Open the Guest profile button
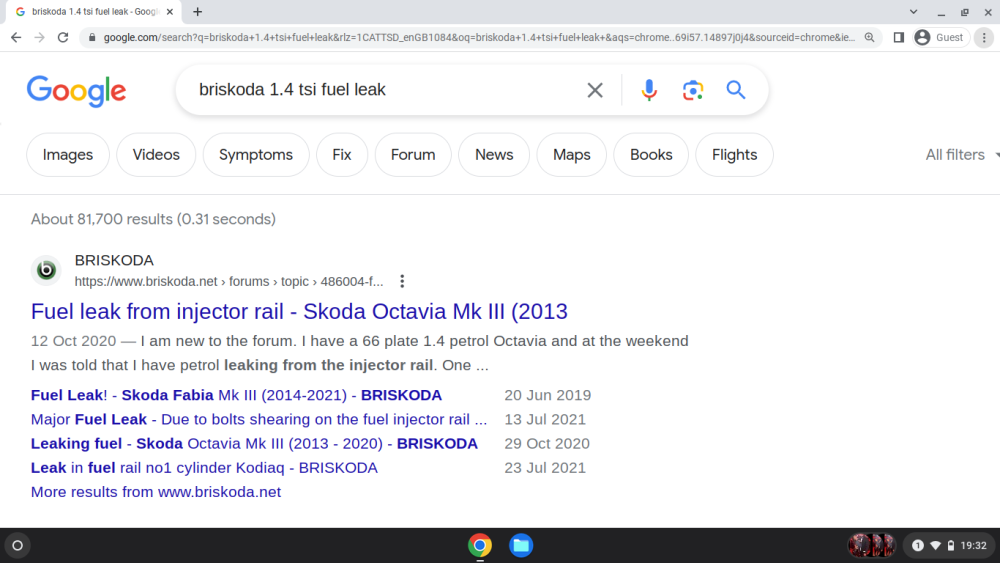This screenshot has height=563, width=1000. [940, 38]
